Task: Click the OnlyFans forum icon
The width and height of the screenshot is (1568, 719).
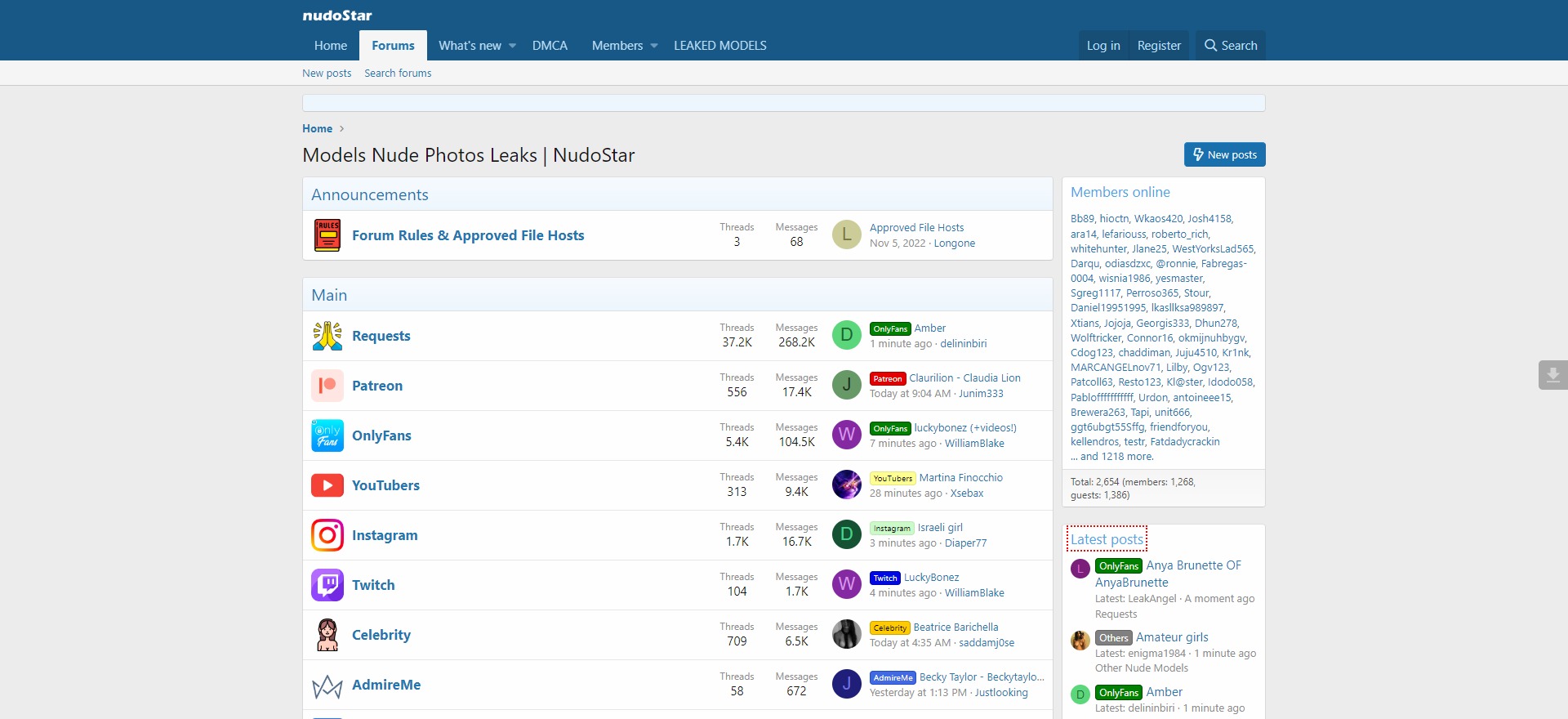Action: pyautogui.click(x=327, y=435)
